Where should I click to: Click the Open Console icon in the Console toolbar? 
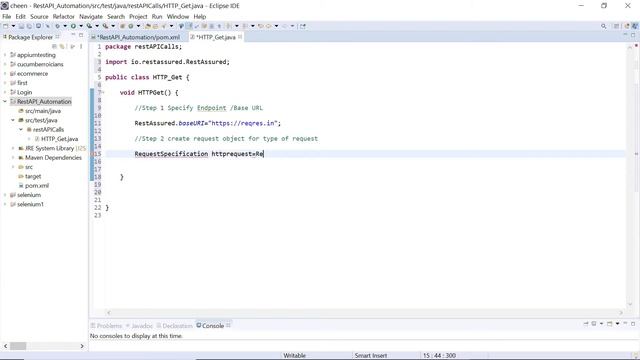[609, 323]
